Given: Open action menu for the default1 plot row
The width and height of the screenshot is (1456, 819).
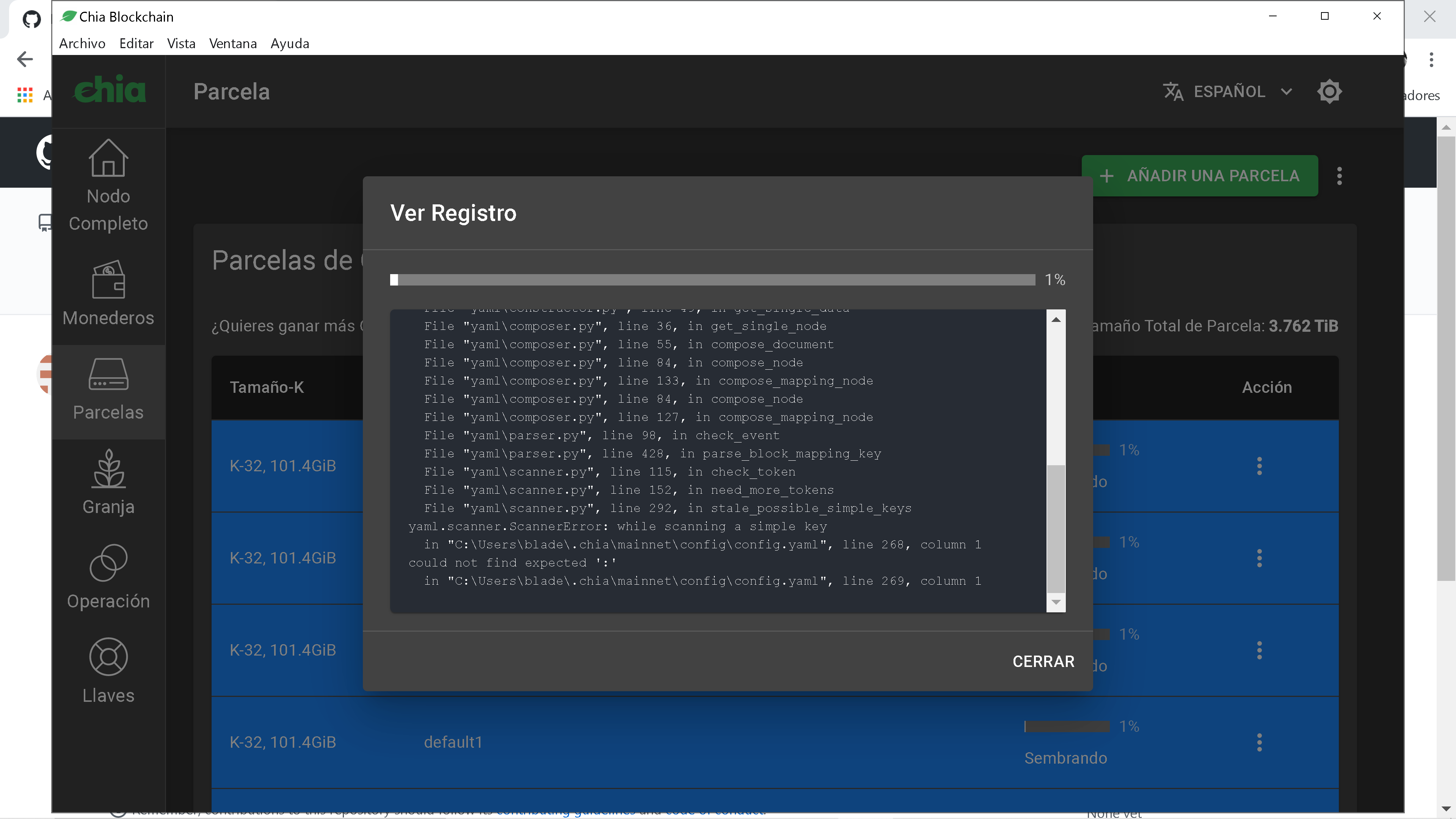Looking at the screenshot, I should click(x=1259, y=742).
